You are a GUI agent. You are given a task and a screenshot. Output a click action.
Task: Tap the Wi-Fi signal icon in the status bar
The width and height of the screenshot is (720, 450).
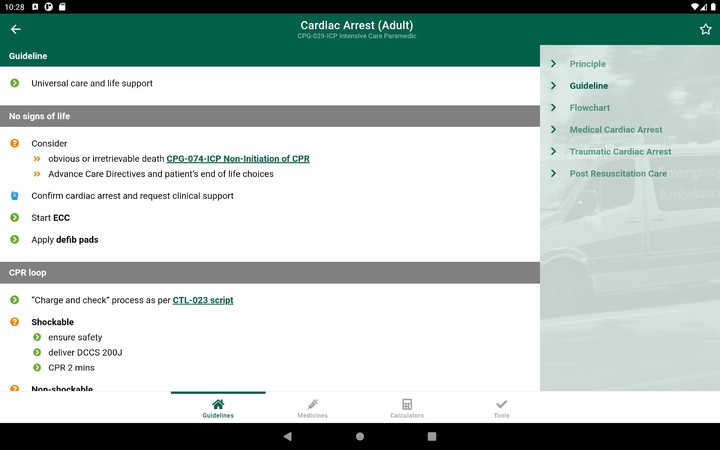694,7
